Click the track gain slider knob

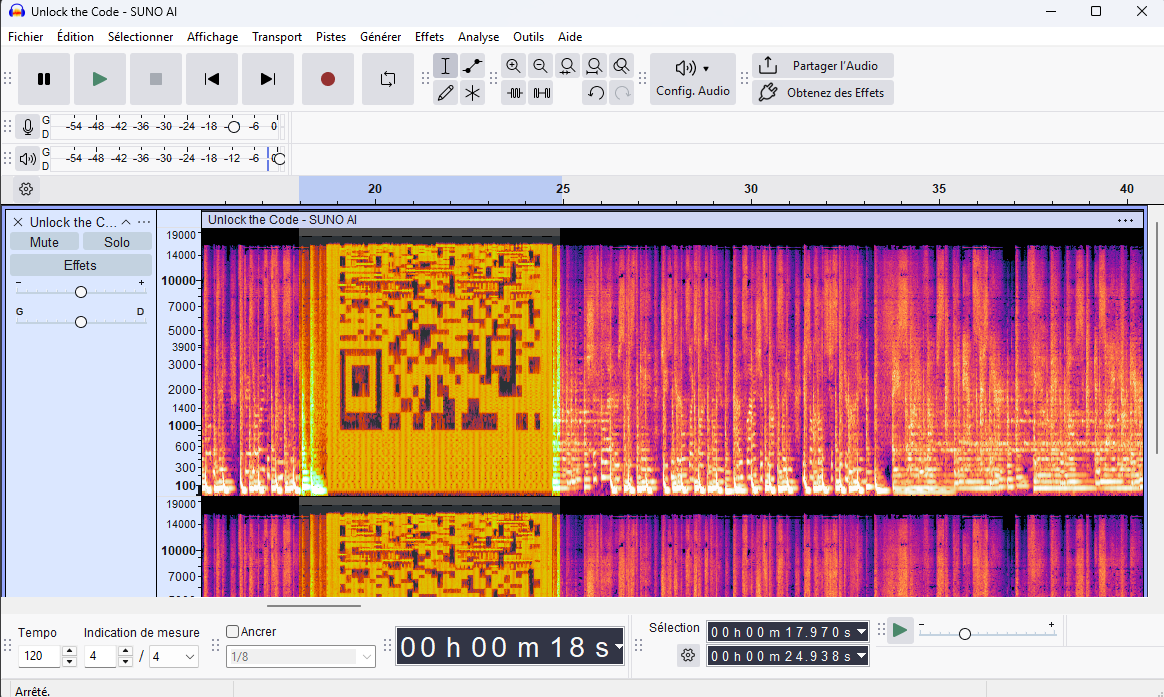[81, 292]
